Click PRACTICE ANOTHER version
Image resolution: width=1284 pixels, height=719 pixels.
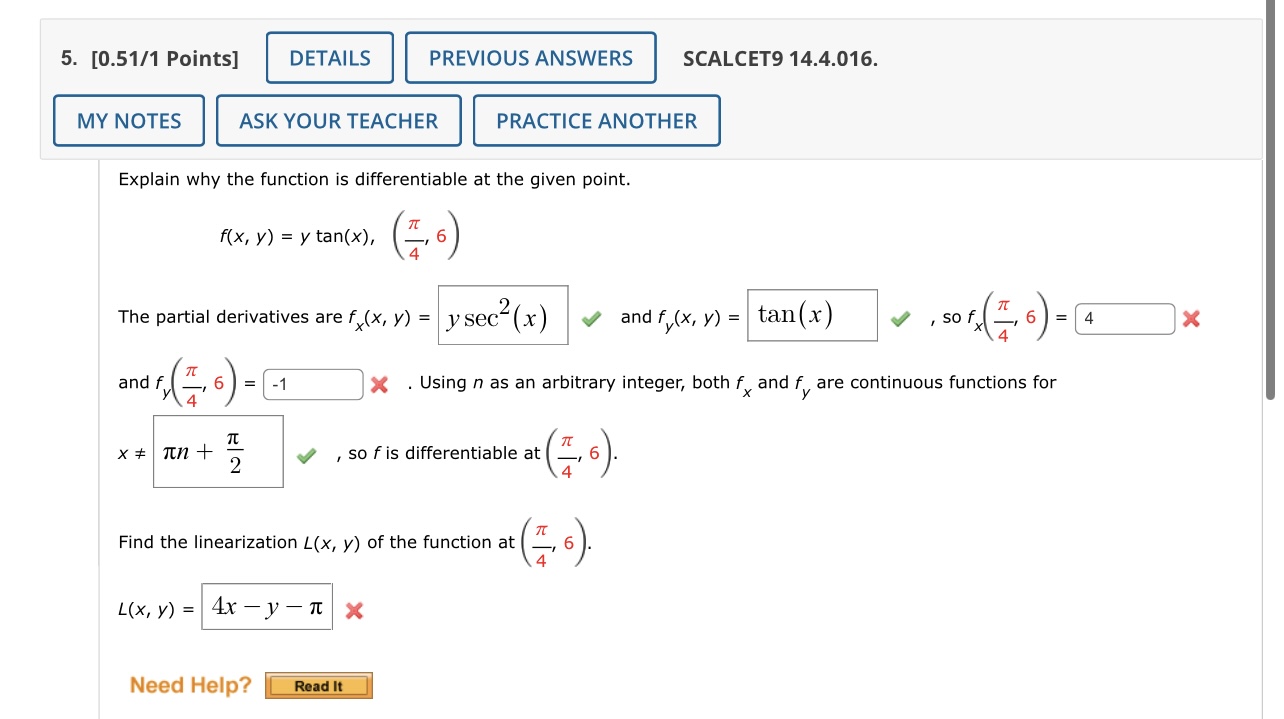[596, 120]
